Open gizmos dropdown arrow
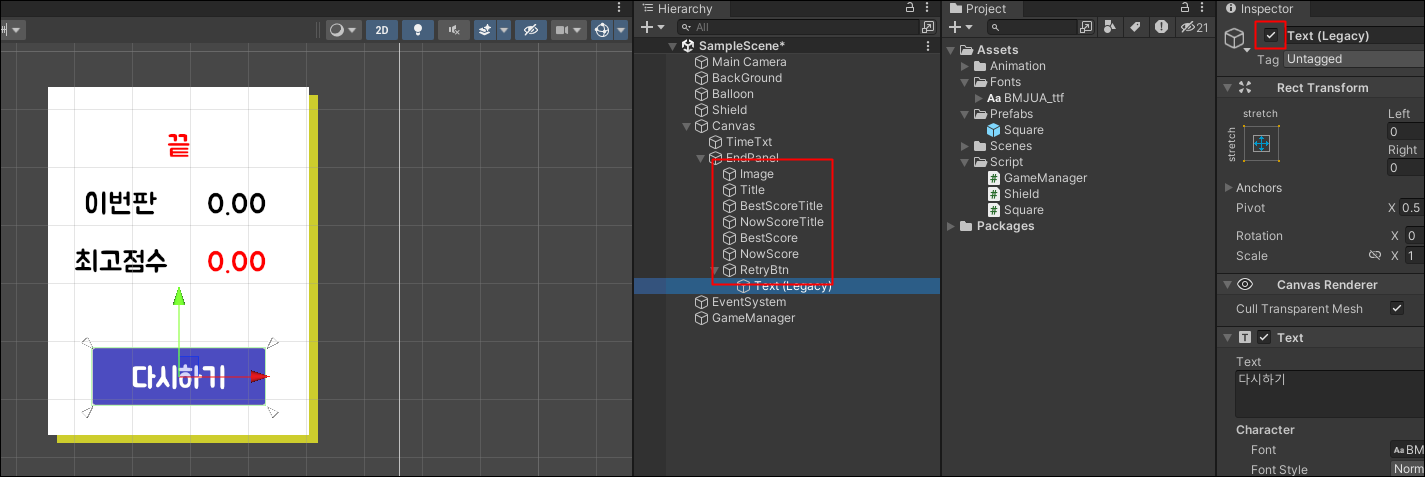 (621, 30)
